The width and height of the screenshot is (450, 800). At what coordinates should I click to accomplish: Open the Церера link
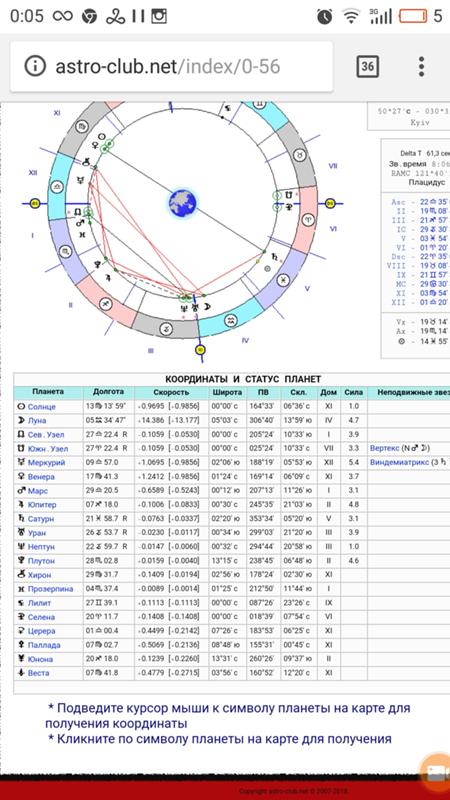(41, 631)
